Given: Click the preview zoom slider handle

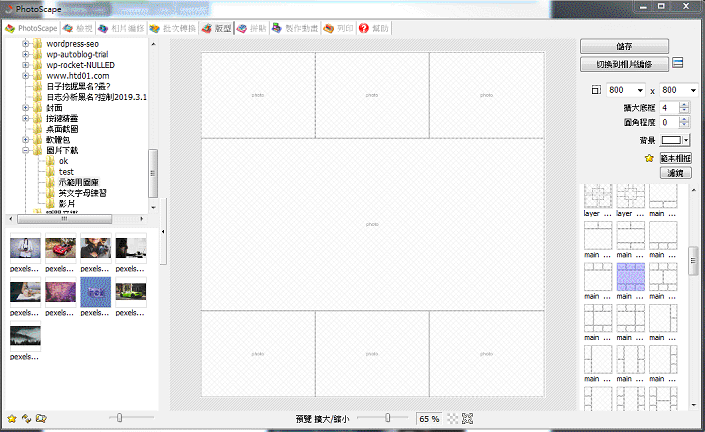Looking at the screenshot, I should 388,418.
